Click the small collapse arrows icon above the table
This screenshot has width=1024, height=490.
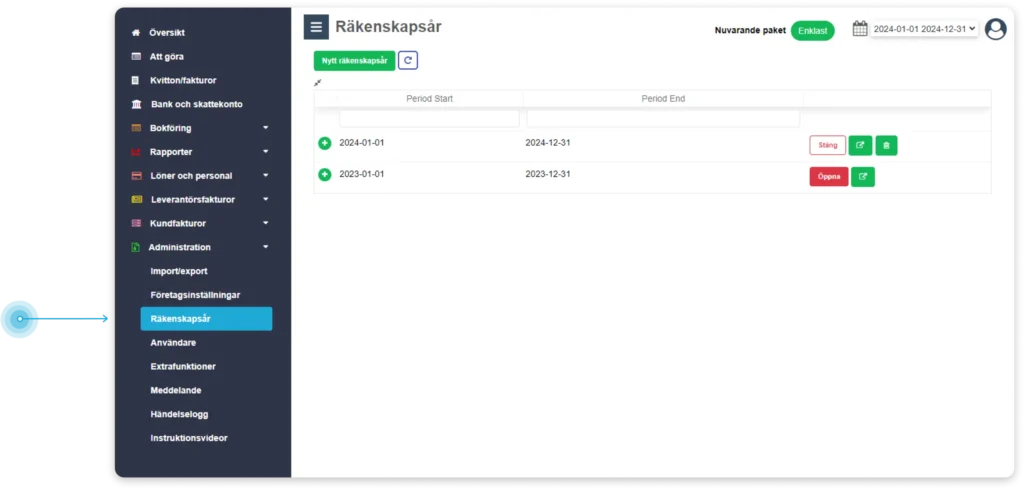pyautogui.click(x=317, y=82)
